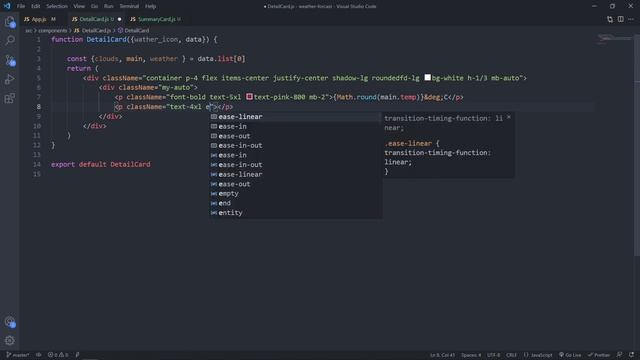Switch to the SummaryCard.js tab
This screenshot has width=640, height=360.
(156, 19)
